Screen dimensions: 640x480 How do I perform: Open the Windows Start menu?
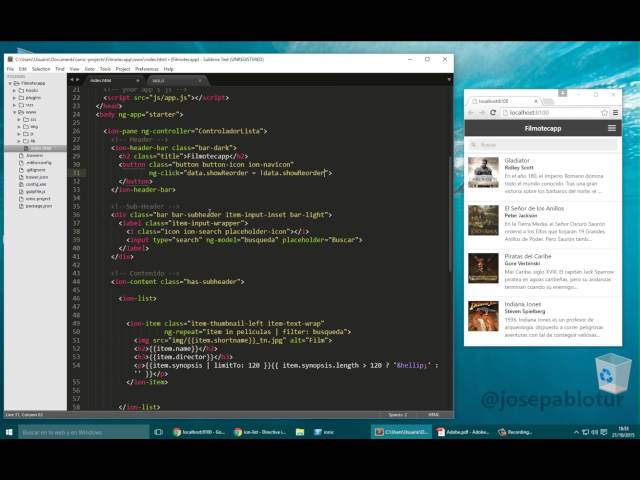point(9,432)
